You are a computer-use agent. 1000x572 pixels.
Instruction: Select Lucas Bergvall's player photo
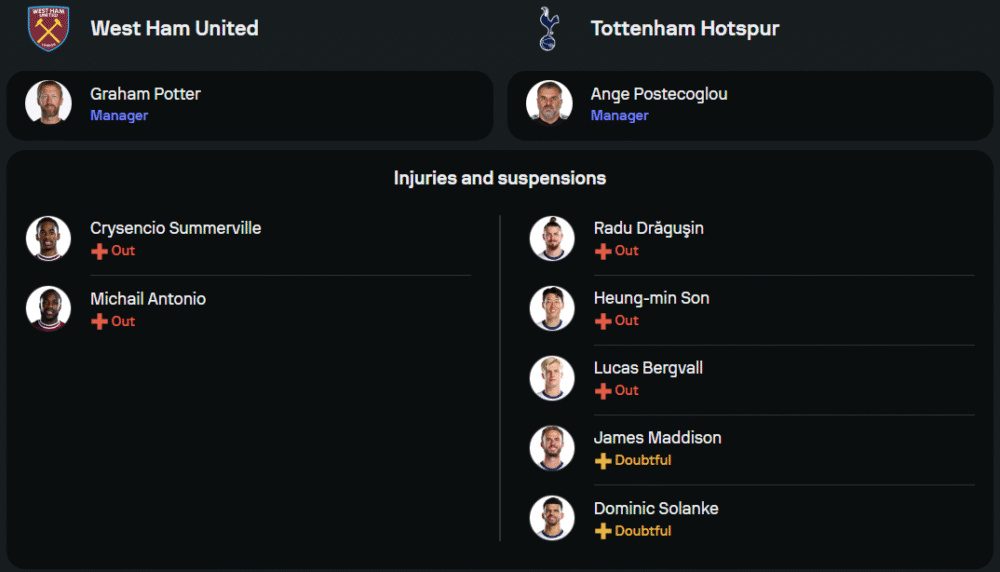[x=552, y=378]
